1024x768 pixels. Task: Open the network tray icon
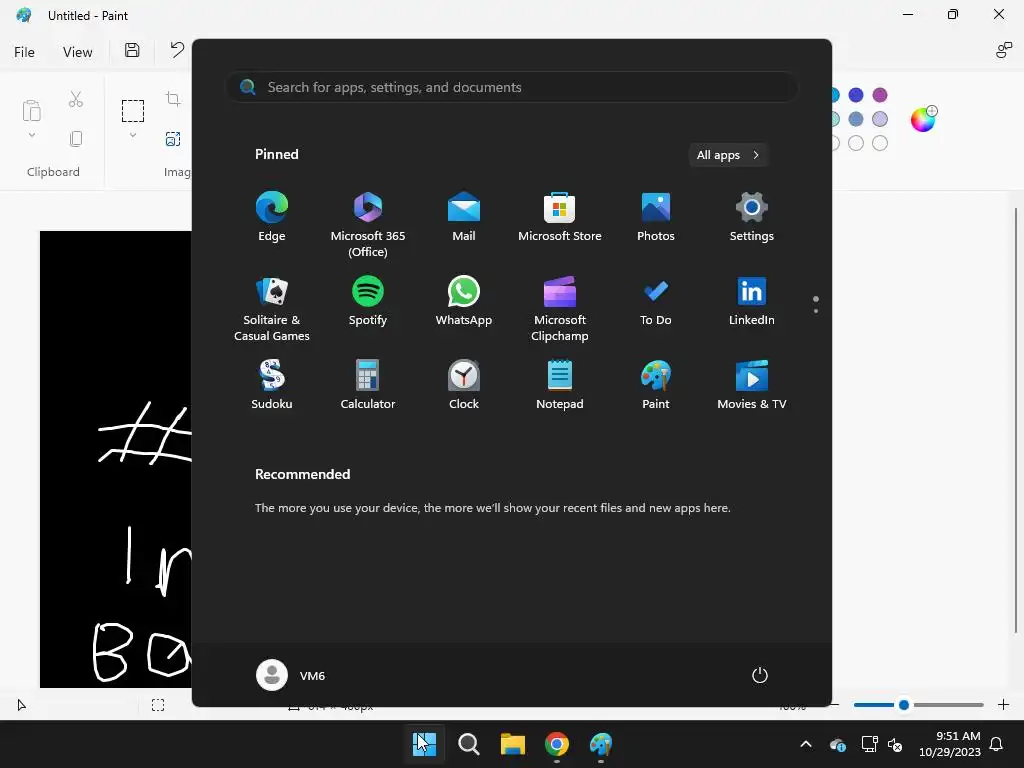[869, 744]
